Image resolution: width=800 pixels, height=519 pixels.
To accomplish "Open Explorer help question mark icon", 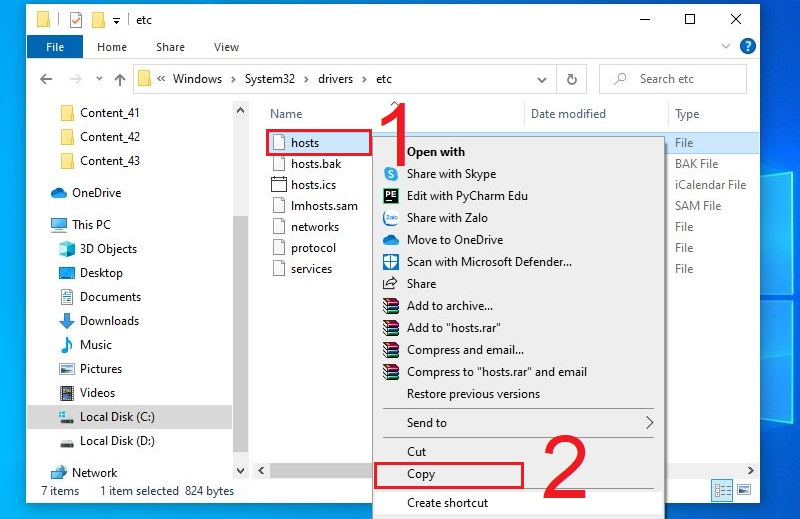I will click(x=747, y=46).
